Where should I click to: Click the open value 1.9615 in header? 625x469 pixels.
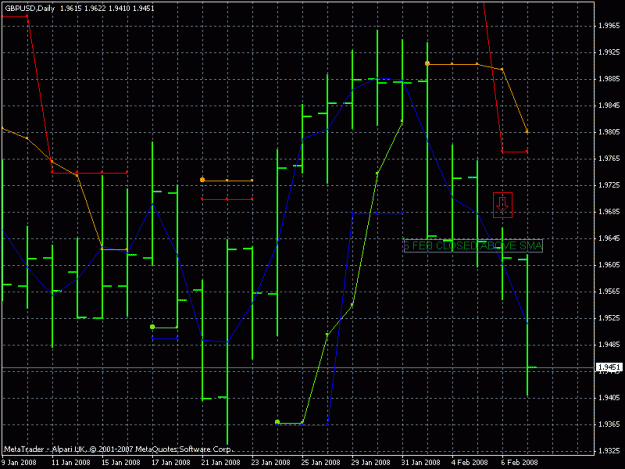tap(71, 8)
